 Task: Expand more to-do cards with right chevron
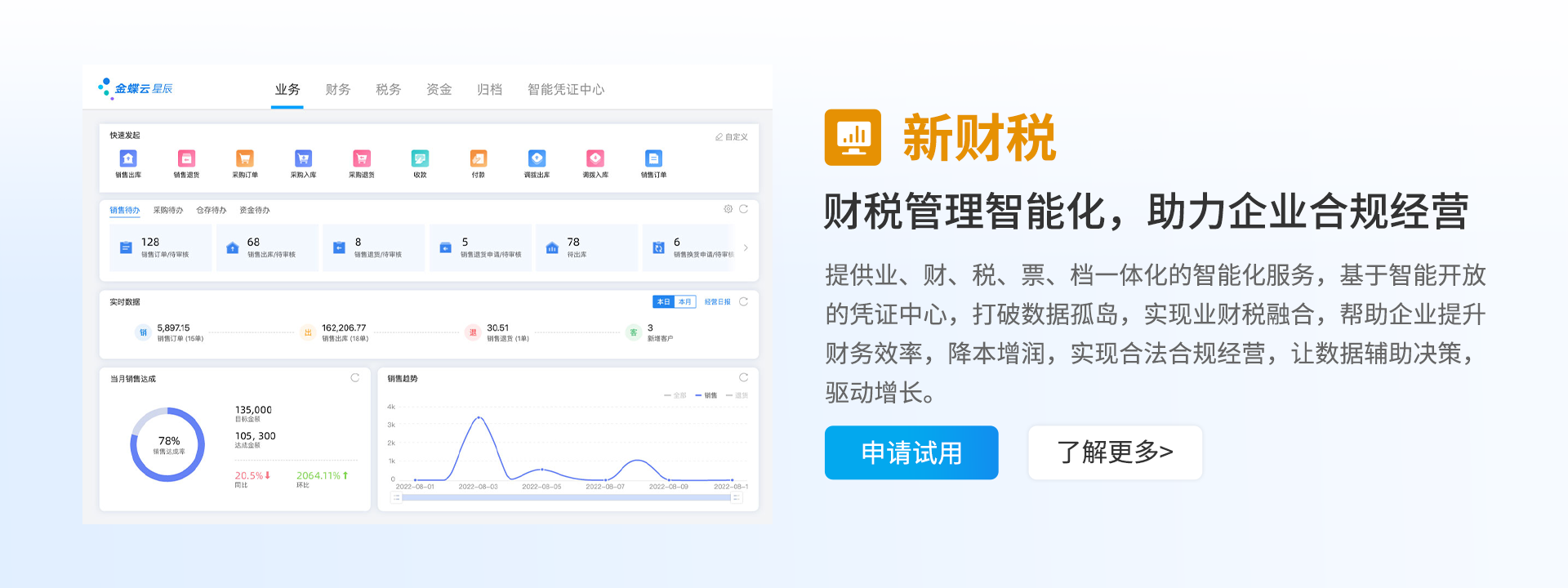[x=746, y=247]
